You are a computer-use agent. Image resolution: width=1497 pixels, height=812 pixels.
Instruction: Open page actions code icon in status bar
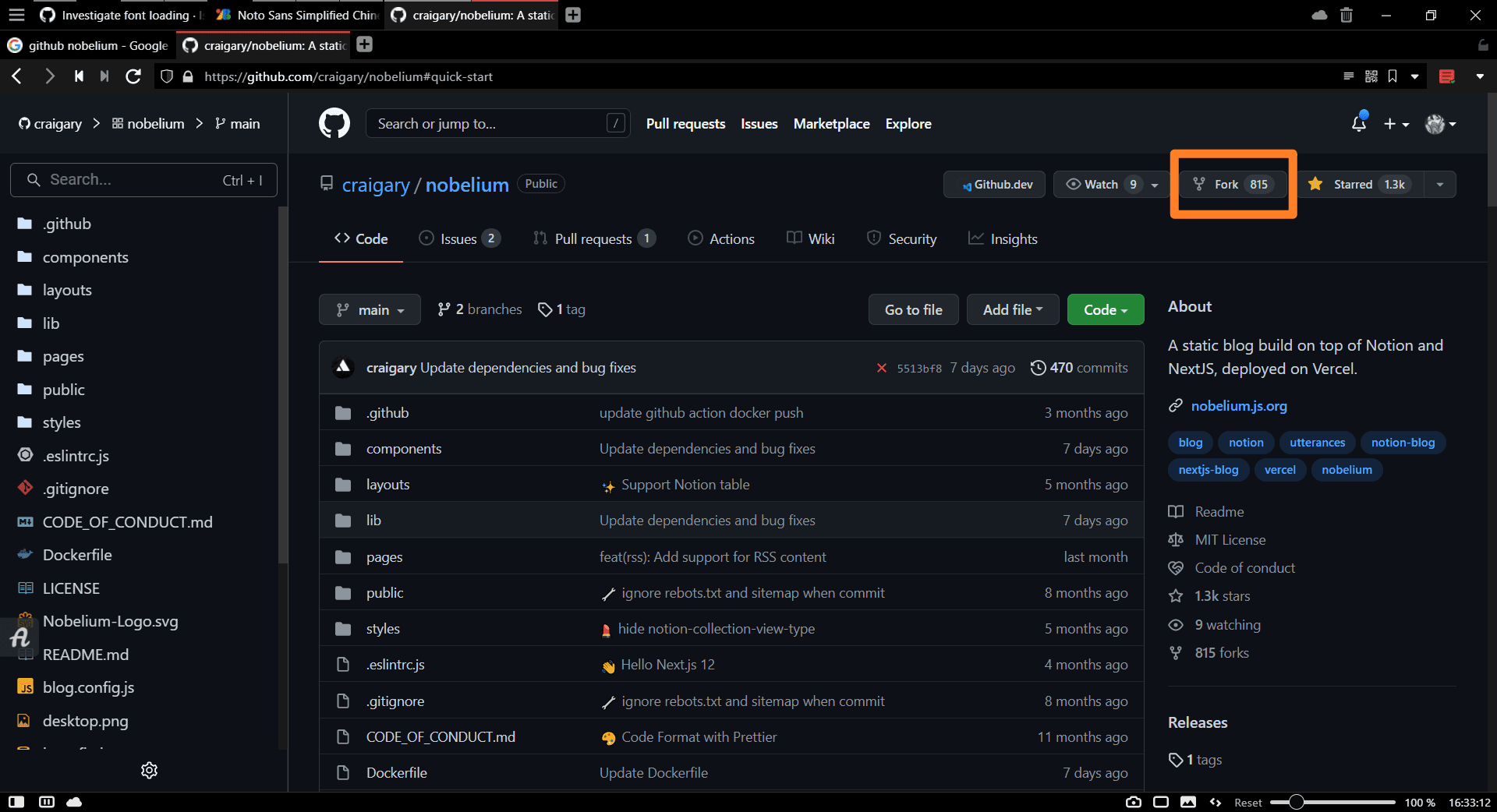[1216, 802]
